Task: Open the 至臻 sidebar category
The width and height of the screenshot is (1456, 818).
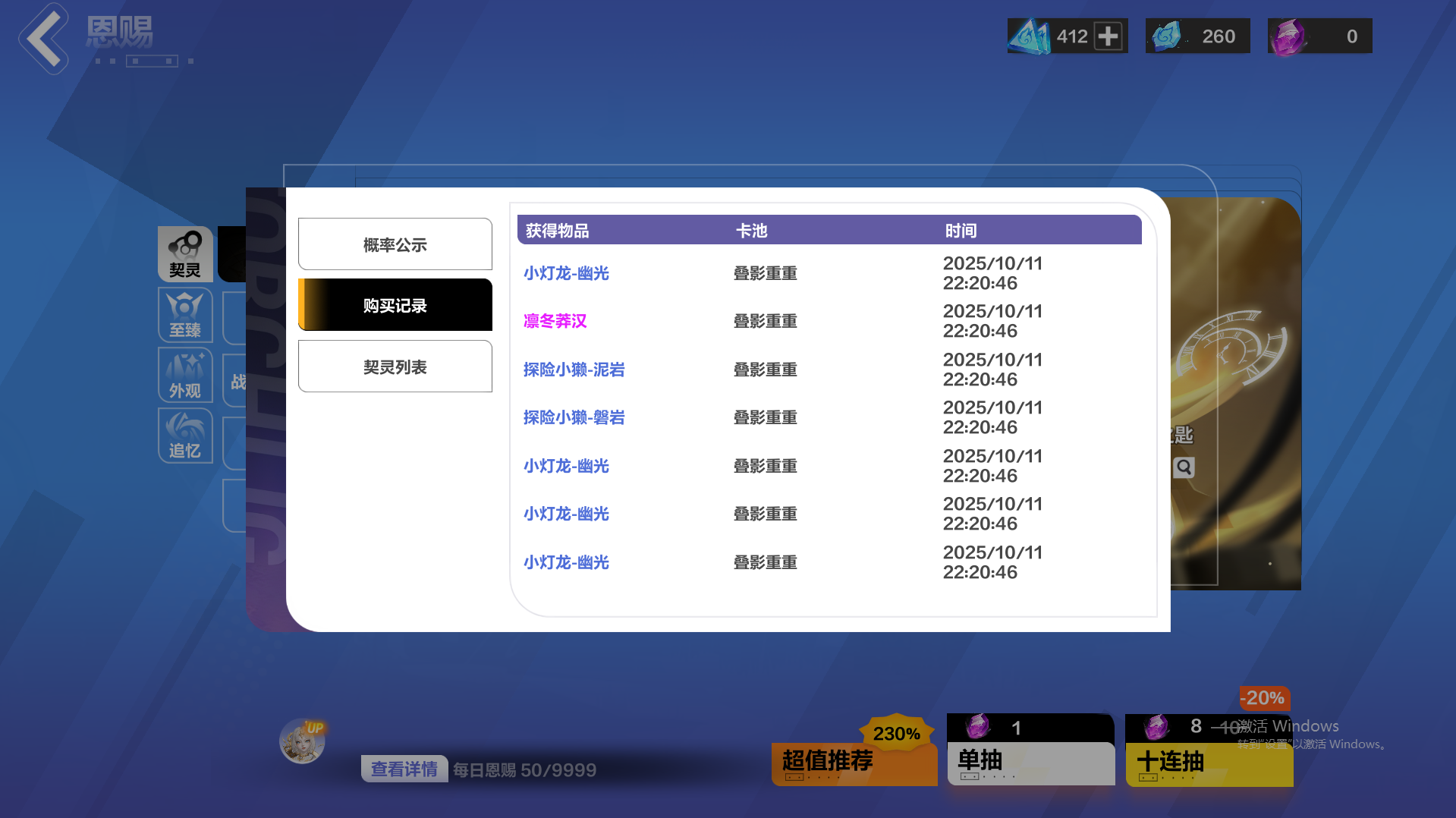Action: 185,315
